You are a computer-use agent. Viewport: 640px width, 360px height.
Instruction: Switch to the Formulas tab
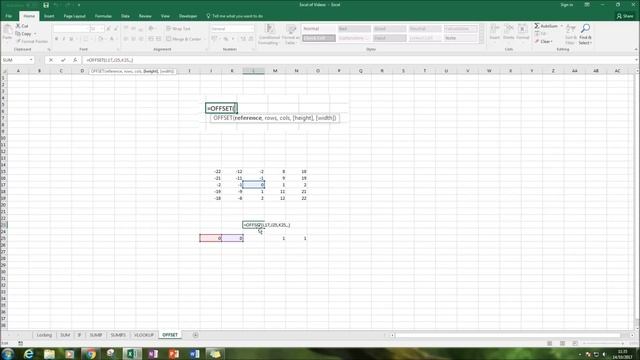coord(103,16)
